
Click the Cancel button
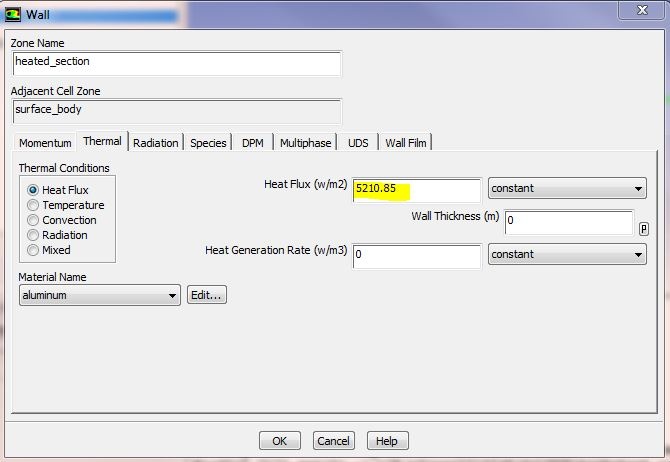click(x=334, y=441)
